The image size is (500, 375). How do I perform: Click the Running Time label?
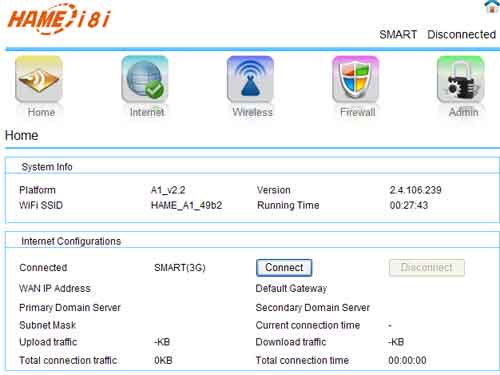288,205
